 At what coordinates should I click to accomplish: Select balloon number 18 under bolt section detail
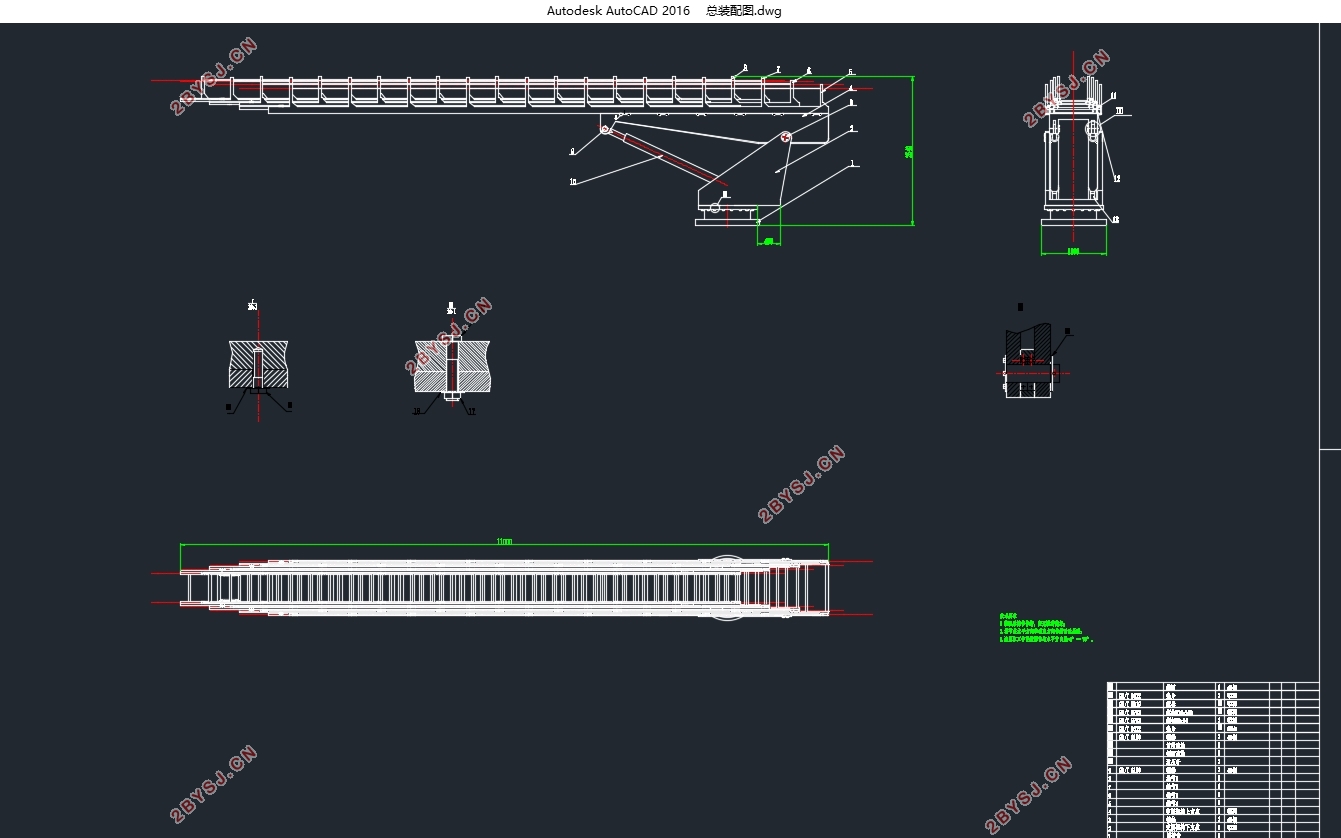417,411
